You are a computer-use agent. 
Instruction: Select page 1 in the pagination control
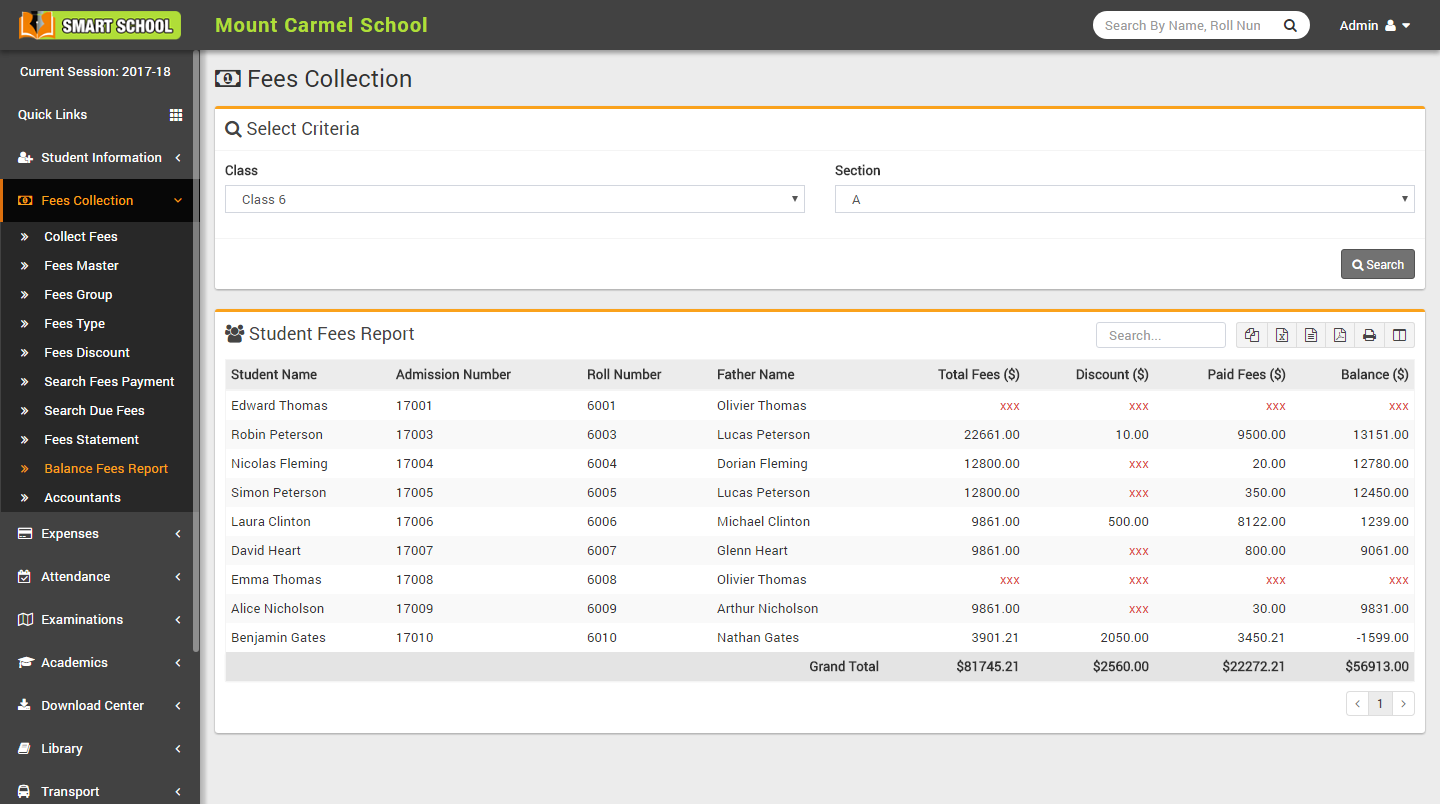pyautogui.click(x=1380, y=703)
